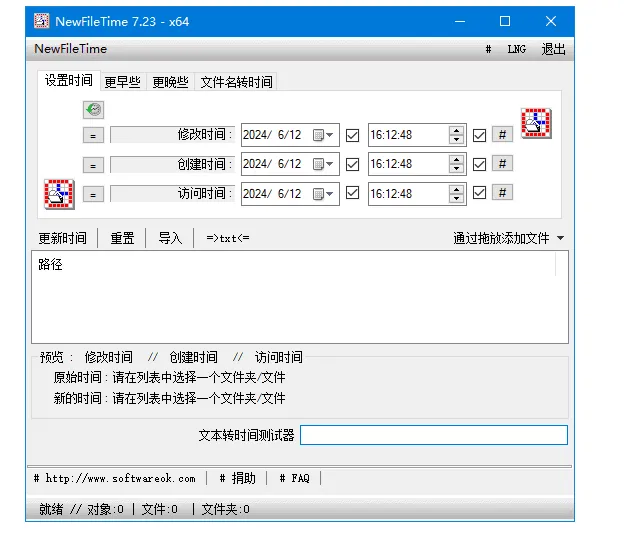Viewport: 629px width, 535px height.
Task: Open the LNG language menu
Action: click(x=517, y=49)
